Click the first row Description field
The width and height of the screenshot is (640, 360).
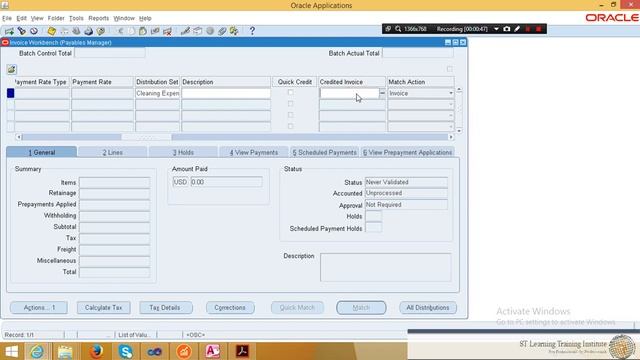226,93
